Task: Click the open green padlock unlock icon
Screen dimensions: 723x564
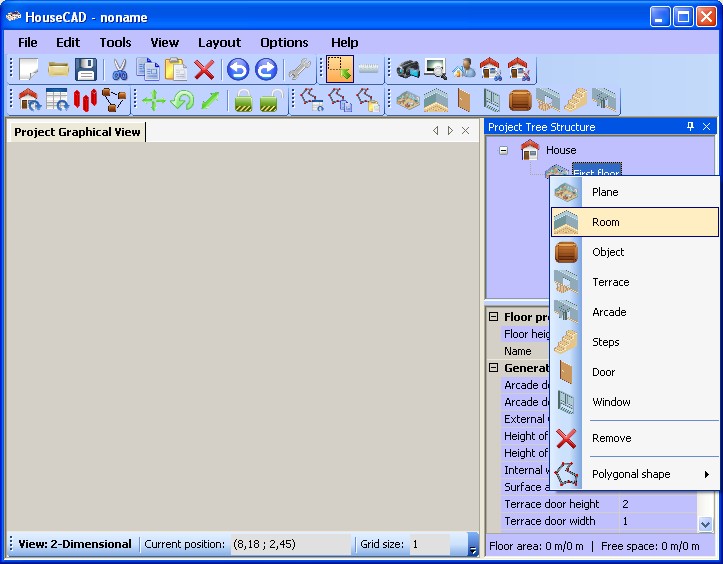Action: 272,100
